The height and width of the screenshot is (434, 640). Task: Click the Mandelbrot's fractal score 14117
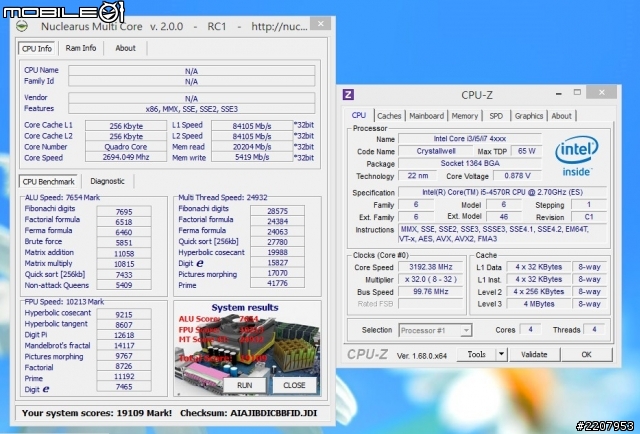124,345
